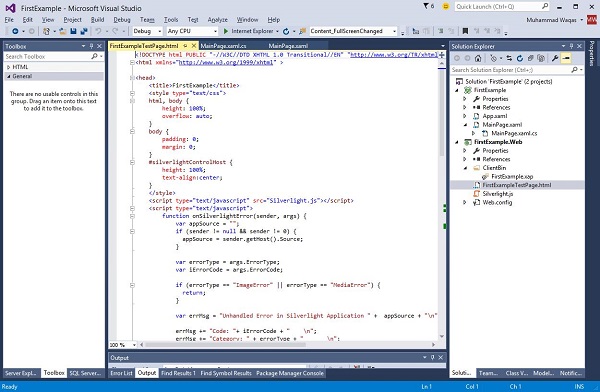Open the Debug configuration dropdown

click(x=148, y=31)
